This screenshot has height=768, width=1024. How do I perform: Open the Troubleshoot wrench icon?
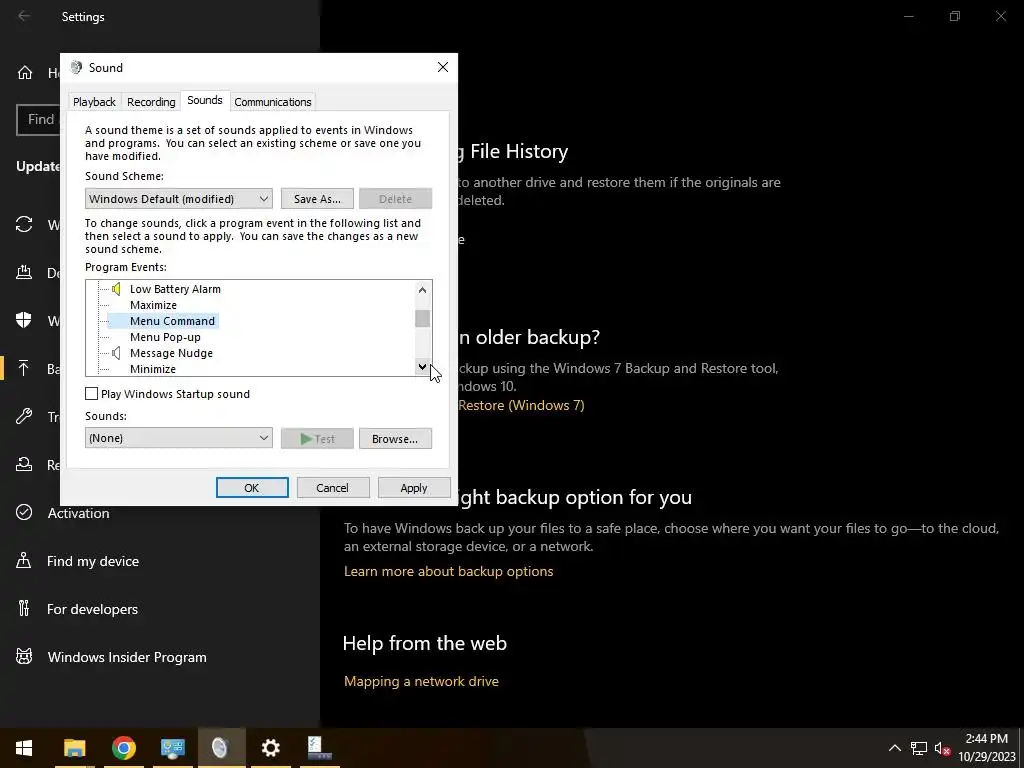coord(24,416)
